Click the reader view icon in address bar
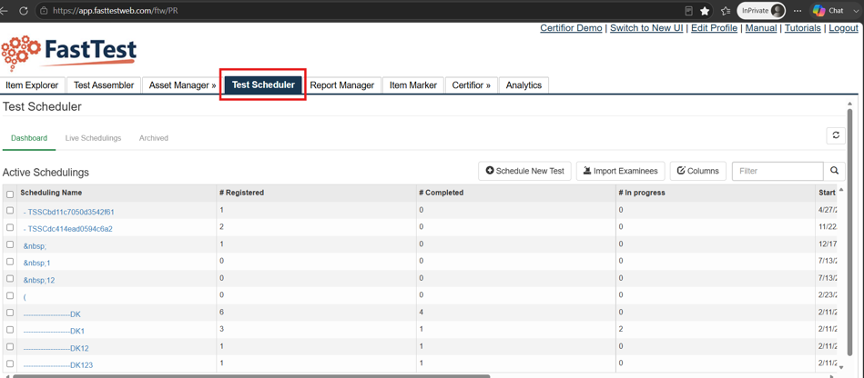This screenshot has width=864, height=378. (688, 10)
